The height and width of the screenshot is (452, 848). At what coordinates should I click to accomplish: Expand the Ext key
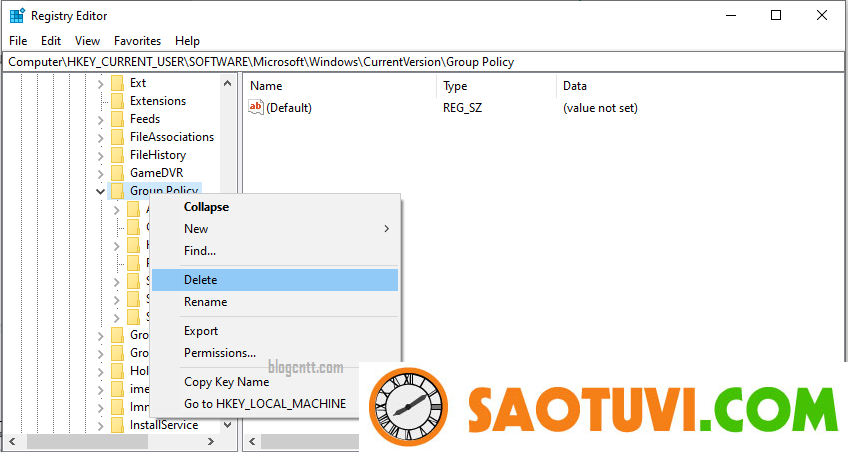coord(101,84)
